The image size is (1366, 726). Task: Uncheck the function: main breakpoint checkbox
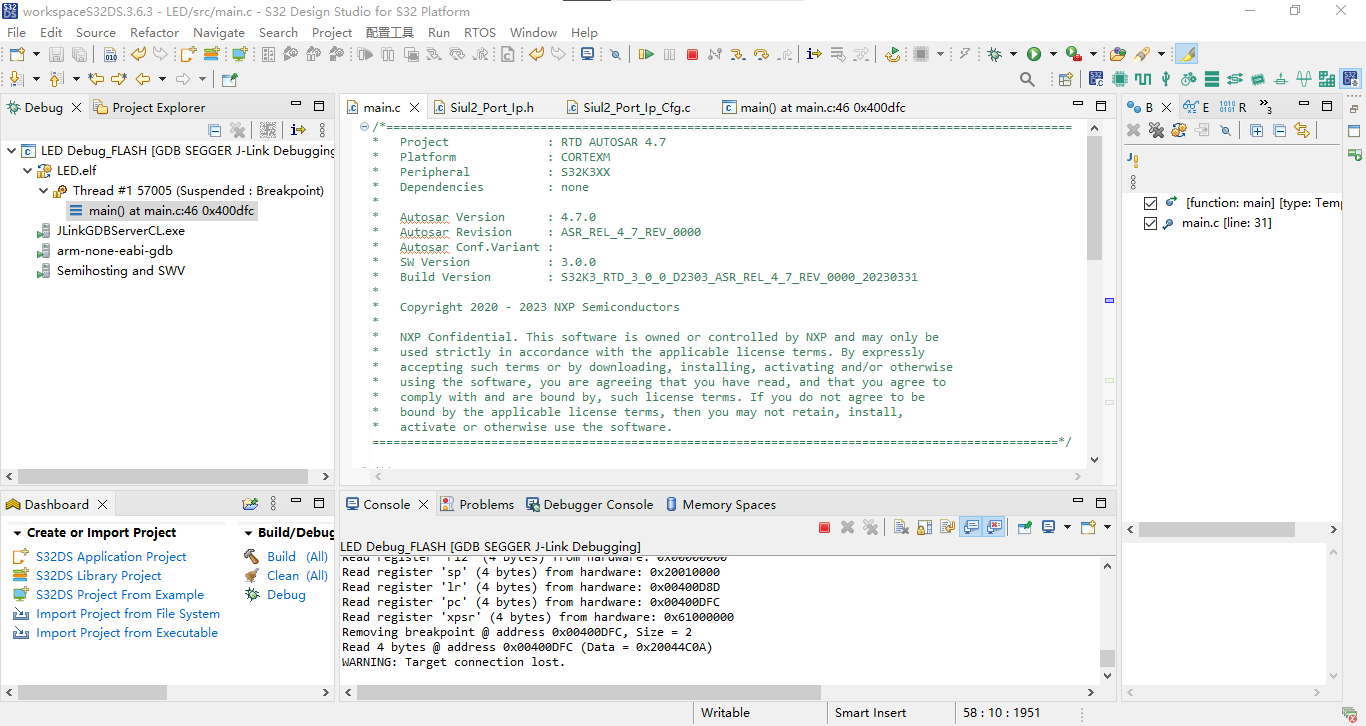click(x=1150, y=203)
